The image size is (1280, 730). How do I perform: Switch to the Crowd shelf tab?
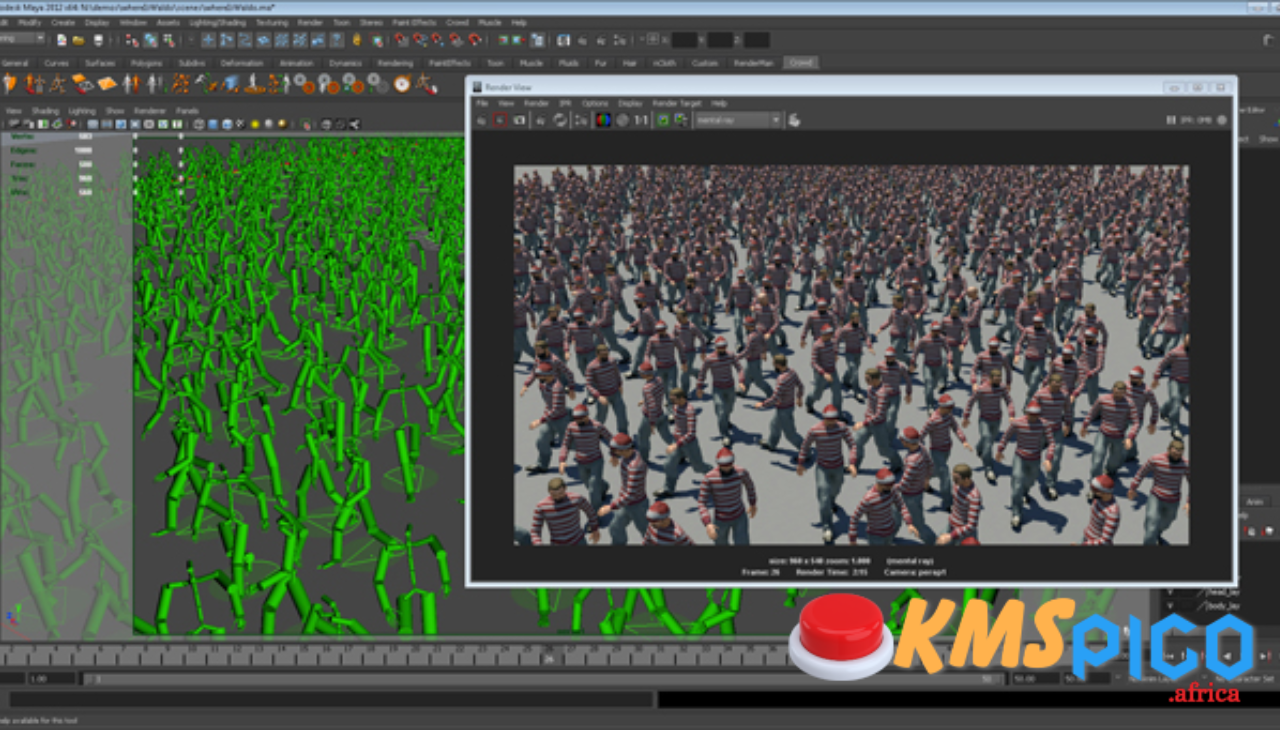[x=801, y=62]
